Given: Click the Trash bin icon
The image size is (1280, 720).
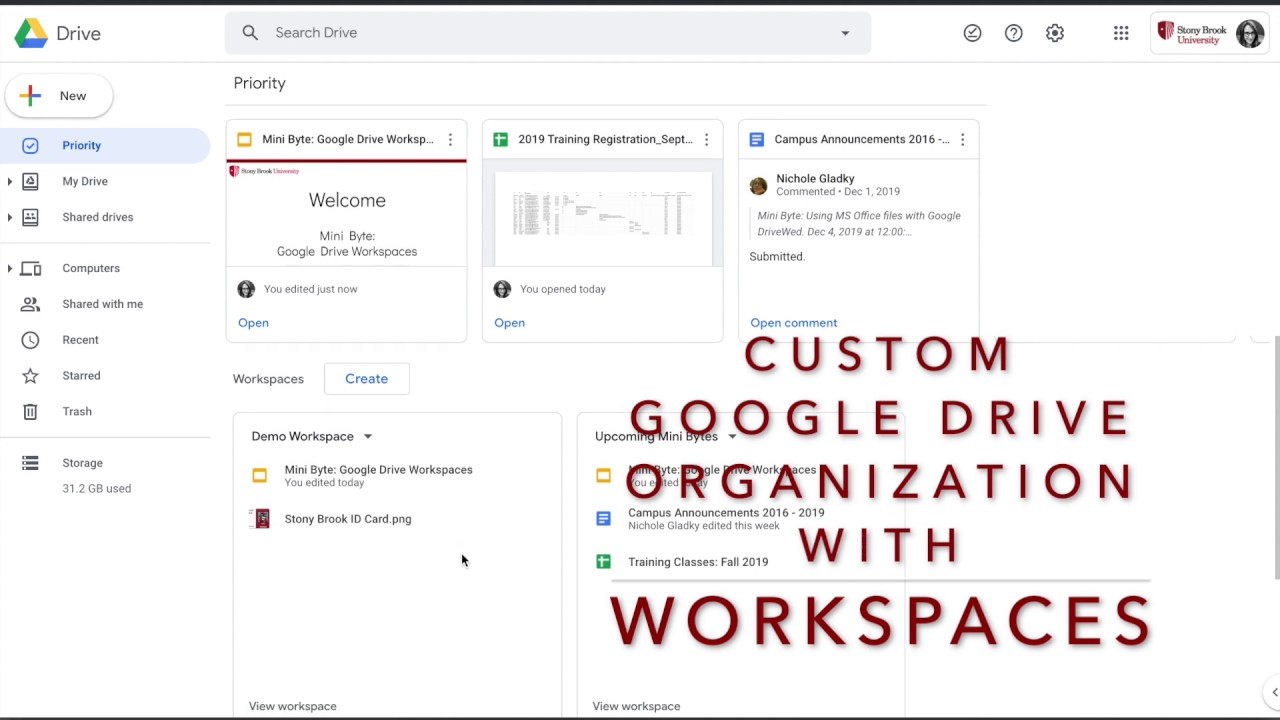Looking at the screenshot, I should pos(30,412).
